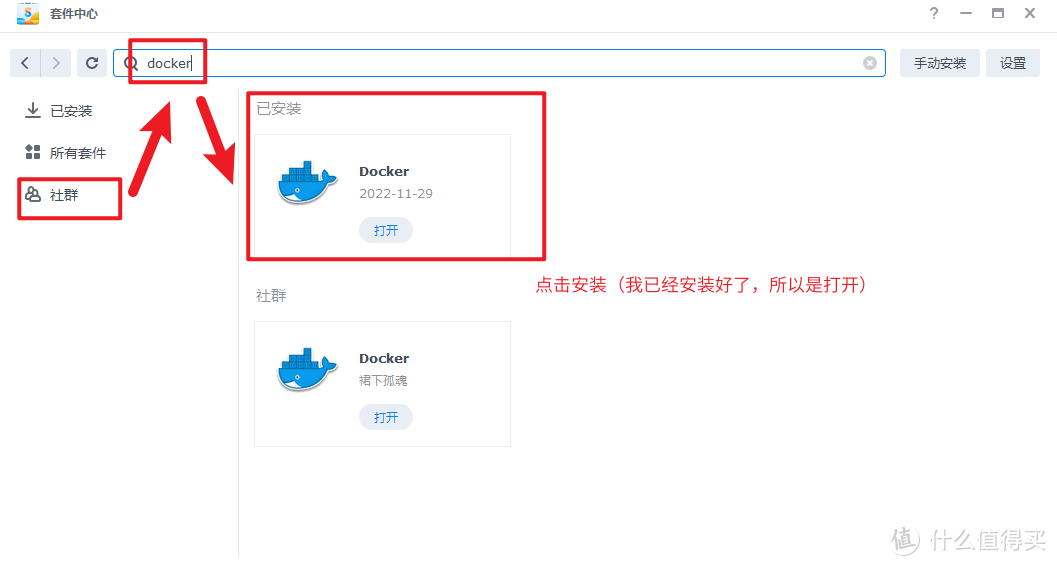Minimize the Package Center window
This screenshot has width=1057, height=566.
click(966, 13)
